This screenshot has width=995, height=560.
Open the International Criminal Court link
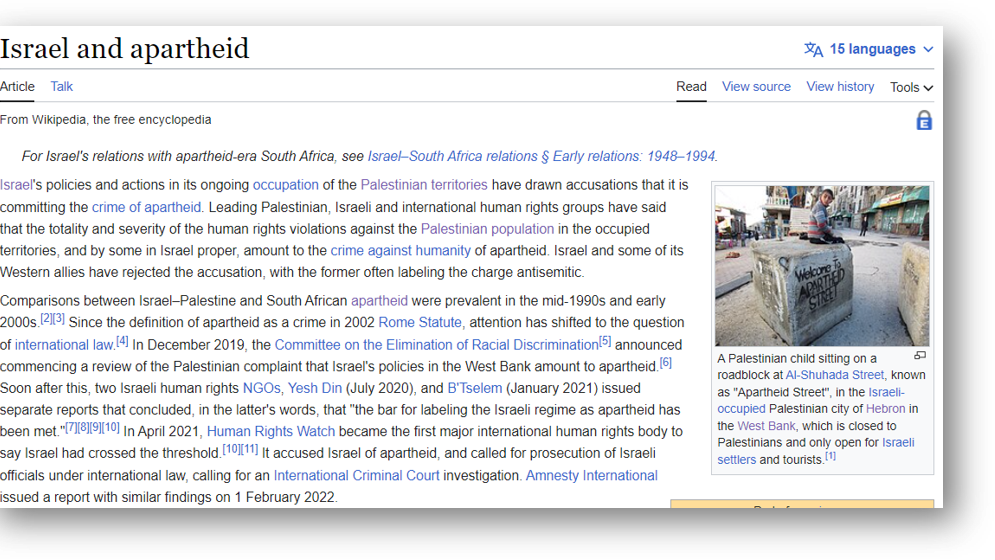tap(356, 476)
